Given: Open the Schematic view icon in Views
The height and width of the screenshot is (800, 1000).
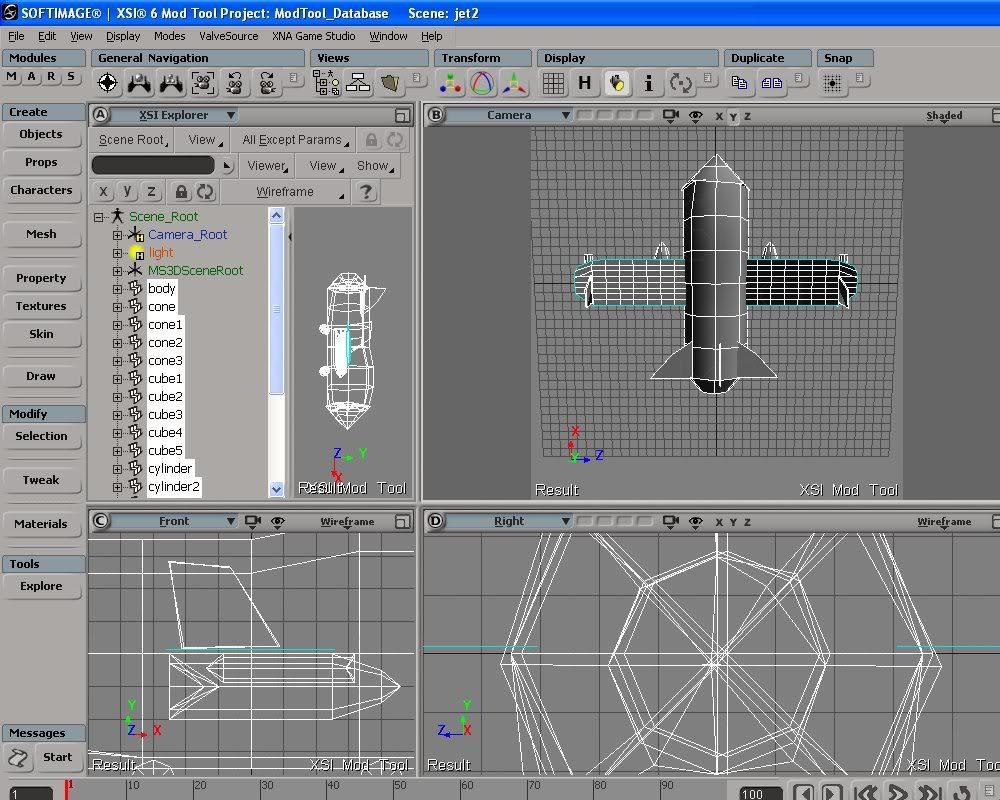Looking at the screenshot, I should click(358, 83).
